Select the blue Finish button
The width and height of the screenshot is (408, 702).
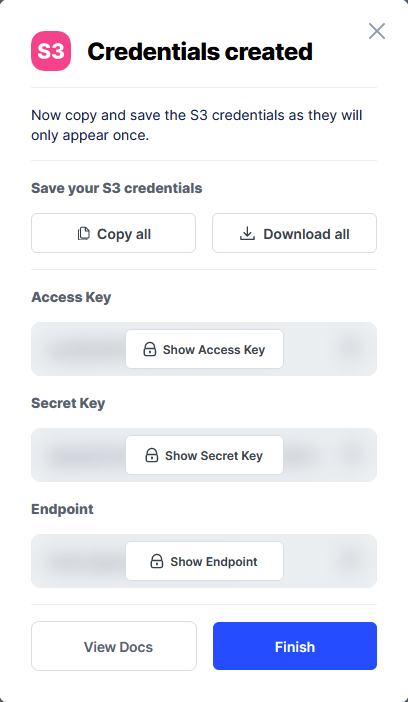(295, 646)
